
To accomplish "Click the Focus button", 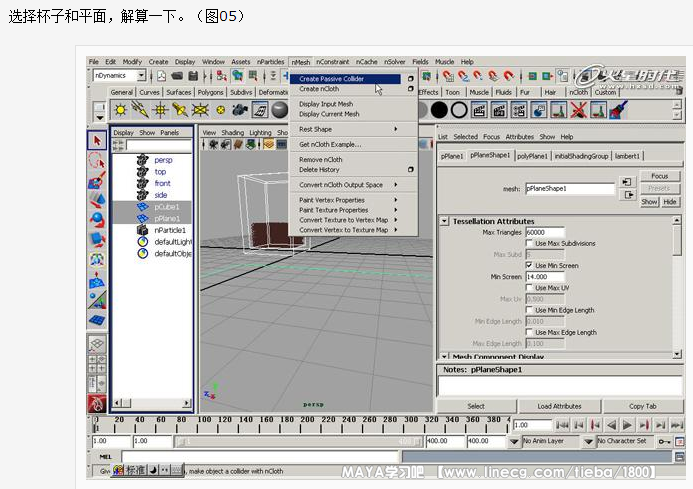I will [x=659, y=176].
